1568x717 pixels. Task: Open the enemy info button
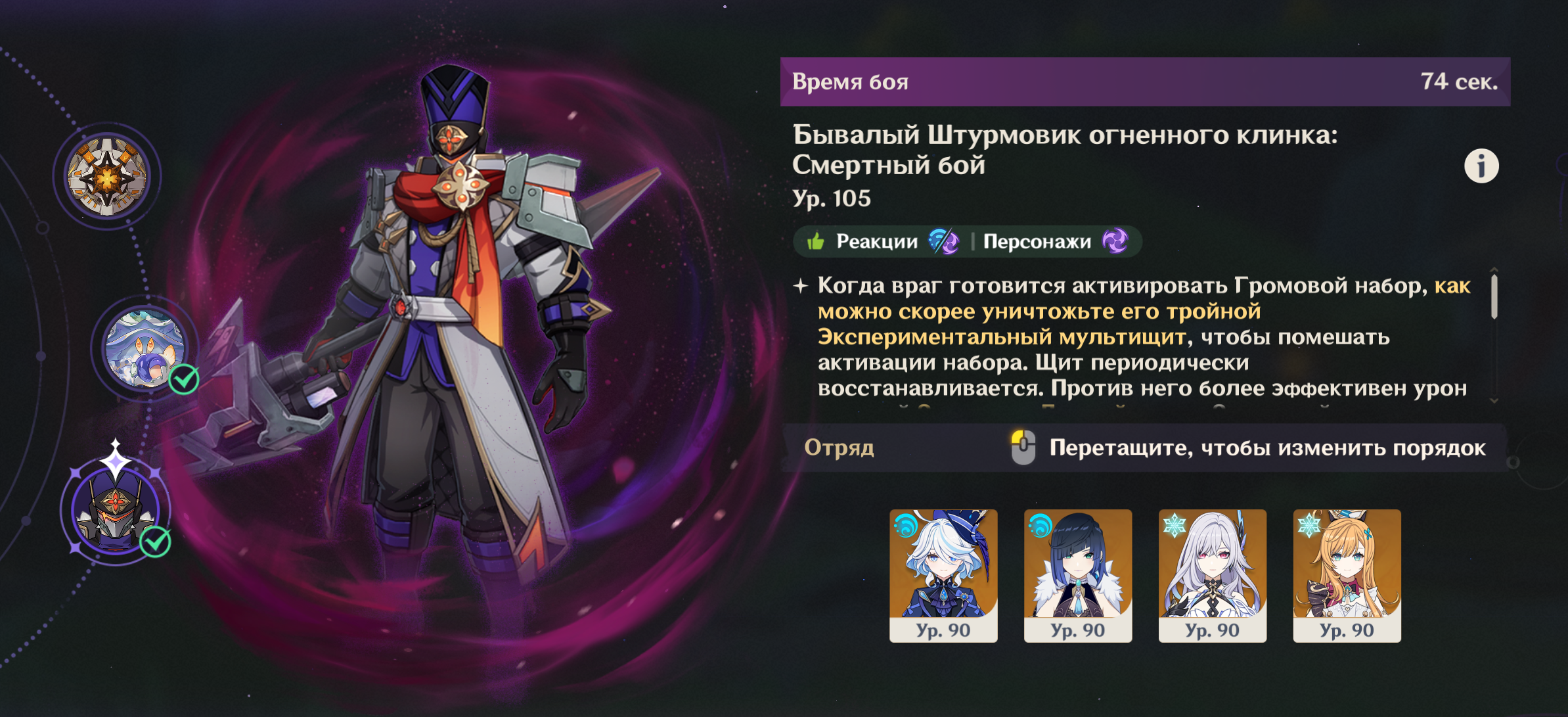pyautogui.click(x=1481, y=166)
